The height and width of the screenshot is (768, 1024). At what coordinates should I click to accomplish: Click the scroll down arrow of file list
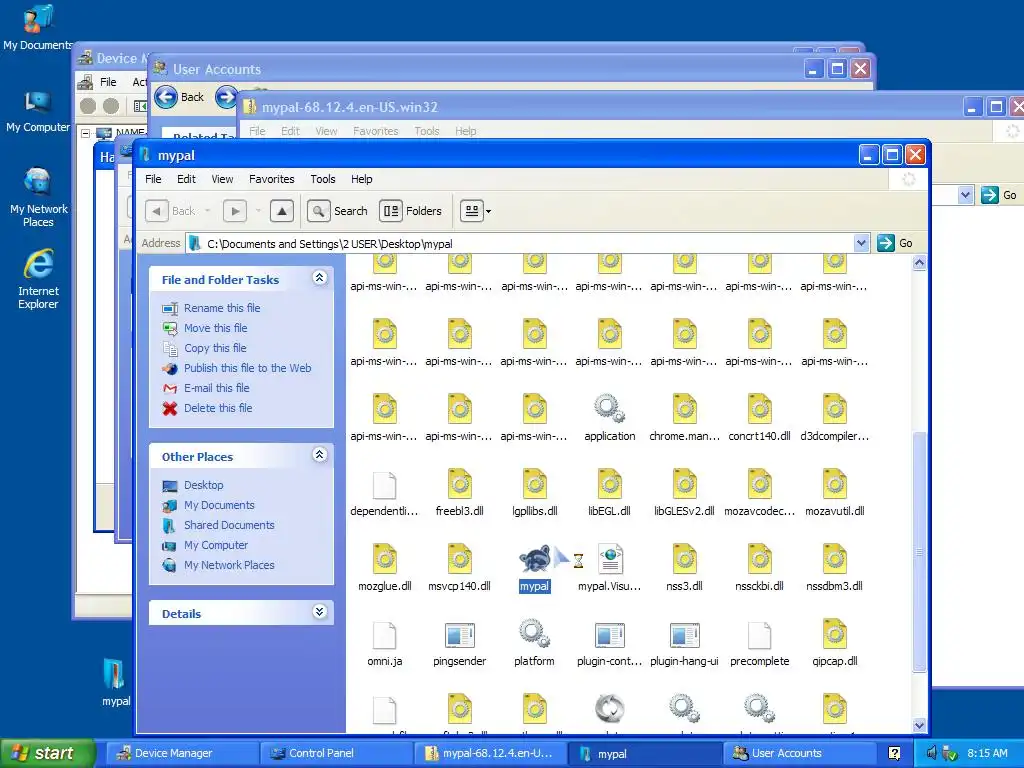point(919,725)
